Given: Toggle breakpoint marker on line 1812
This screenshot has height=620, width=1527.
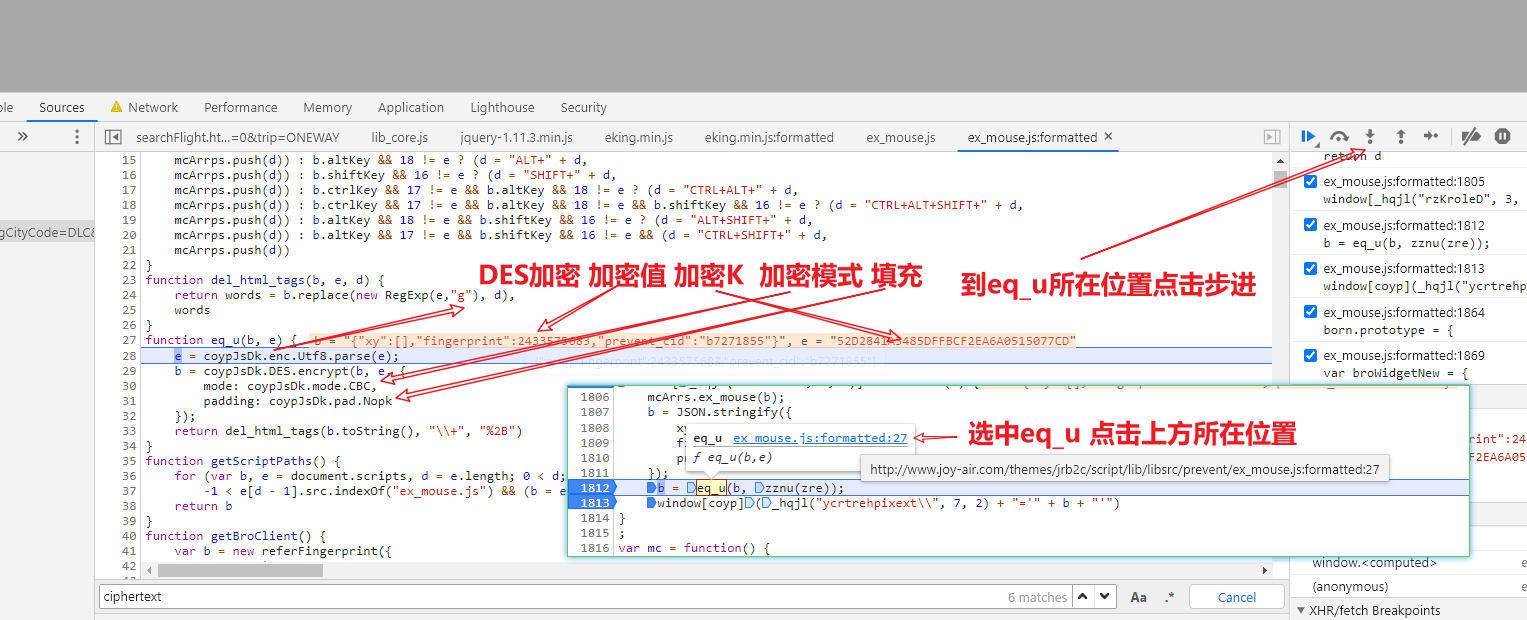Looking at the screenshot, I should click(x=595, y=488).
